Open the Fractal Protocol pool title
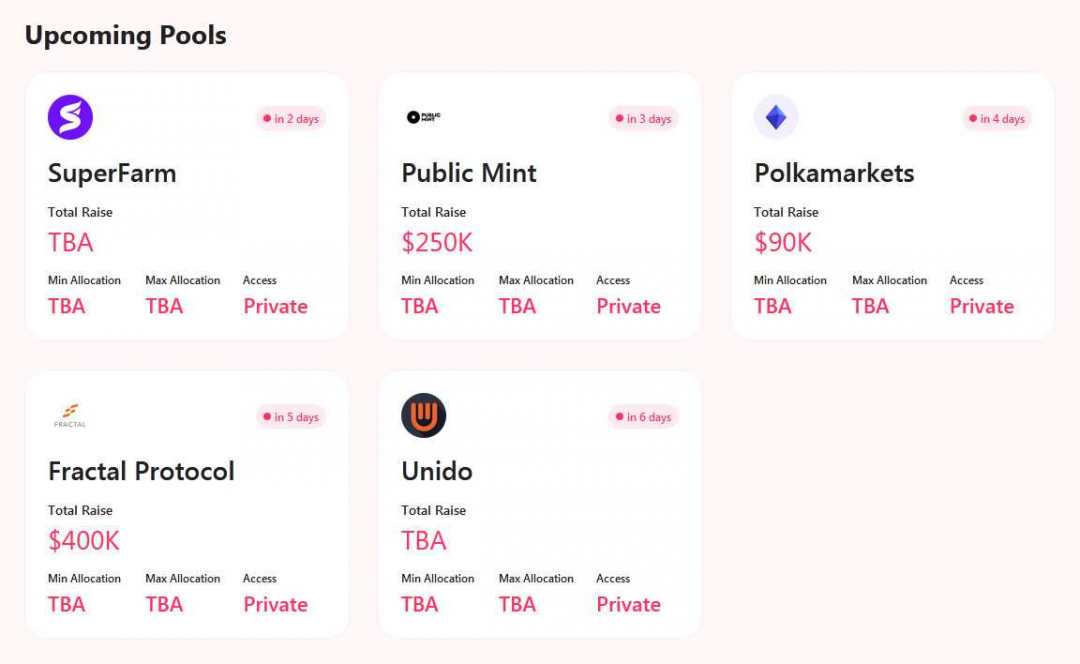This screenshot has height=664, width=1080. [x=141, y=471]
